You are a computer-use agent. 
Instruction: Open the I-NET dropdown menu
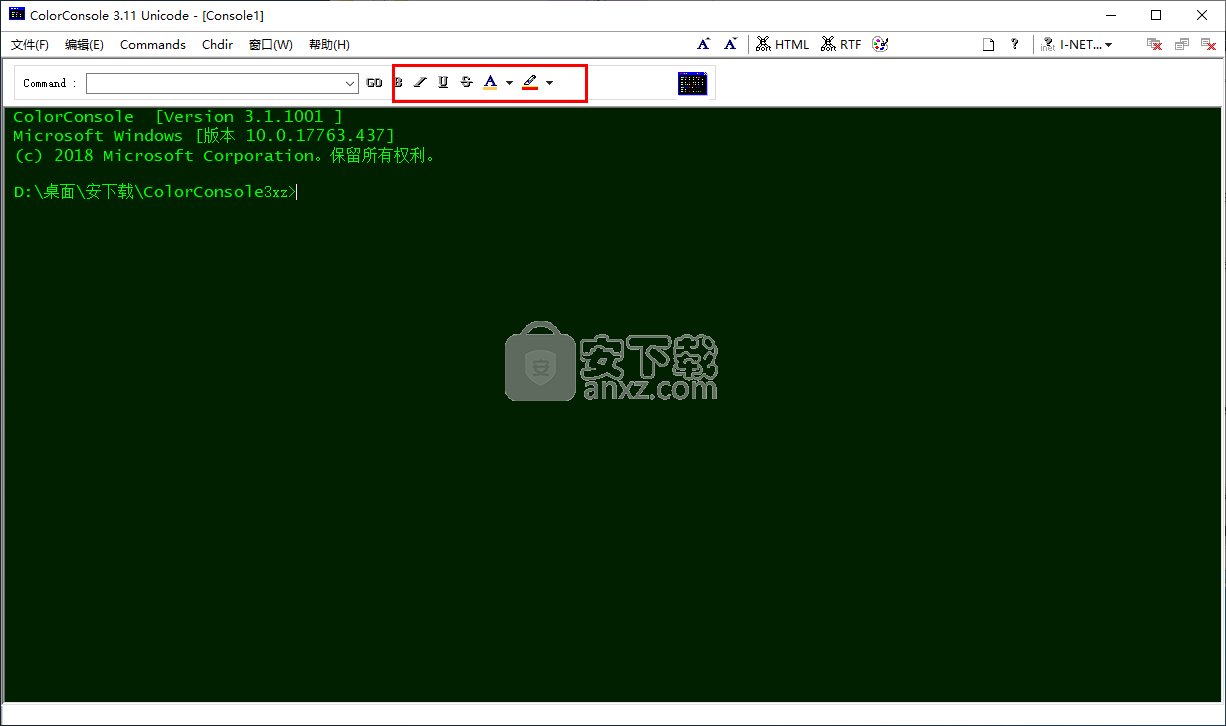[x=1077, y=44]
